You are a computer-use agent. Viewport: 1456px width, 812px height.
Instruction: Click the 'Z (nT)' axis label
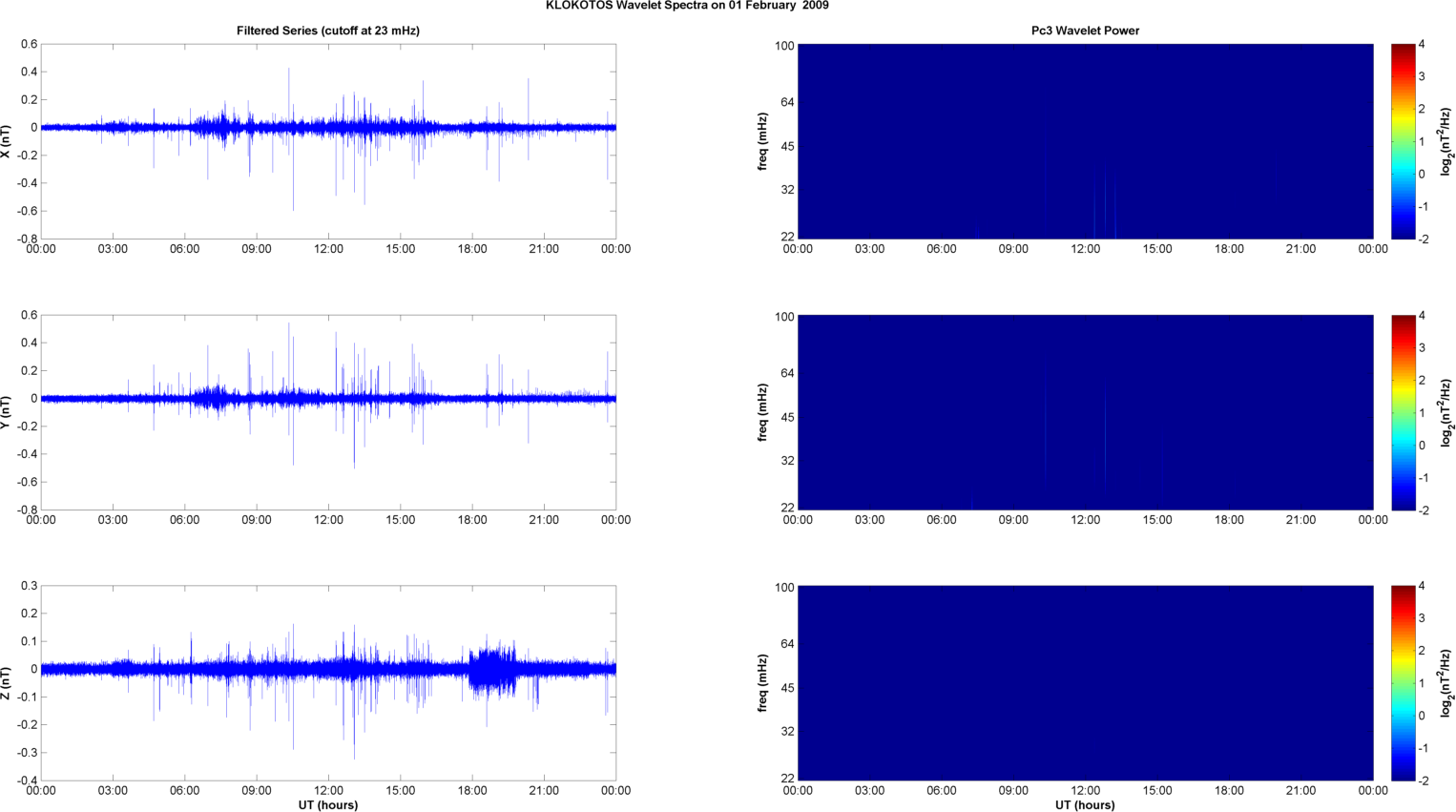(x=7, y=683)
